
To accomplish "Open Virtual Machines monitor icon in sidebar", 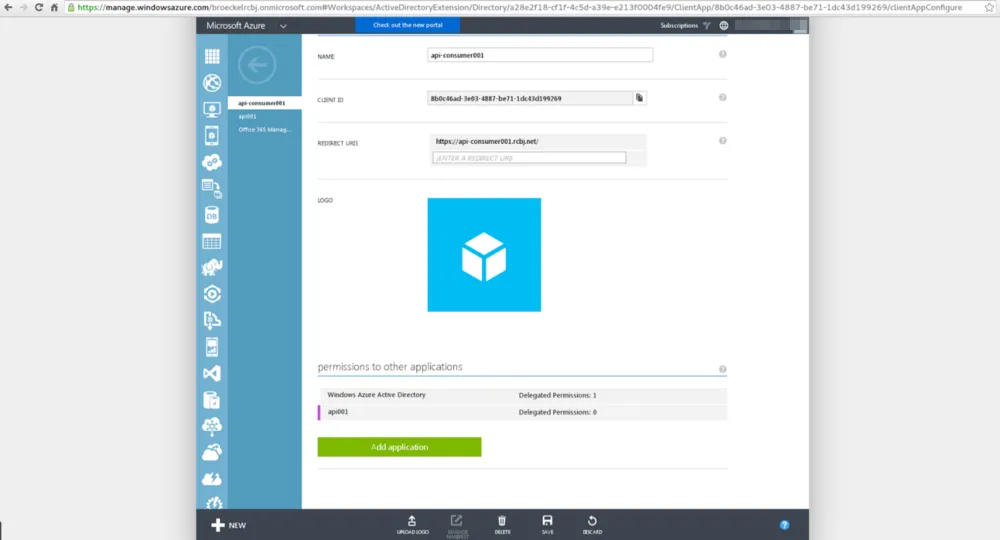I will 212,110.
